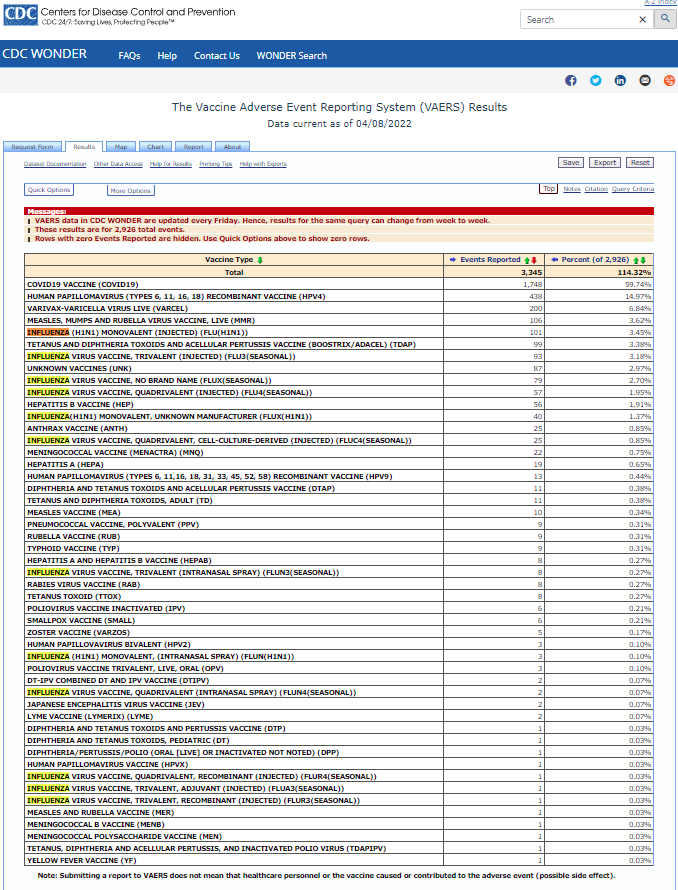The width and height of the screenshot is (678, 890).
Task: Jump to Top section
Action: [549, 188]
